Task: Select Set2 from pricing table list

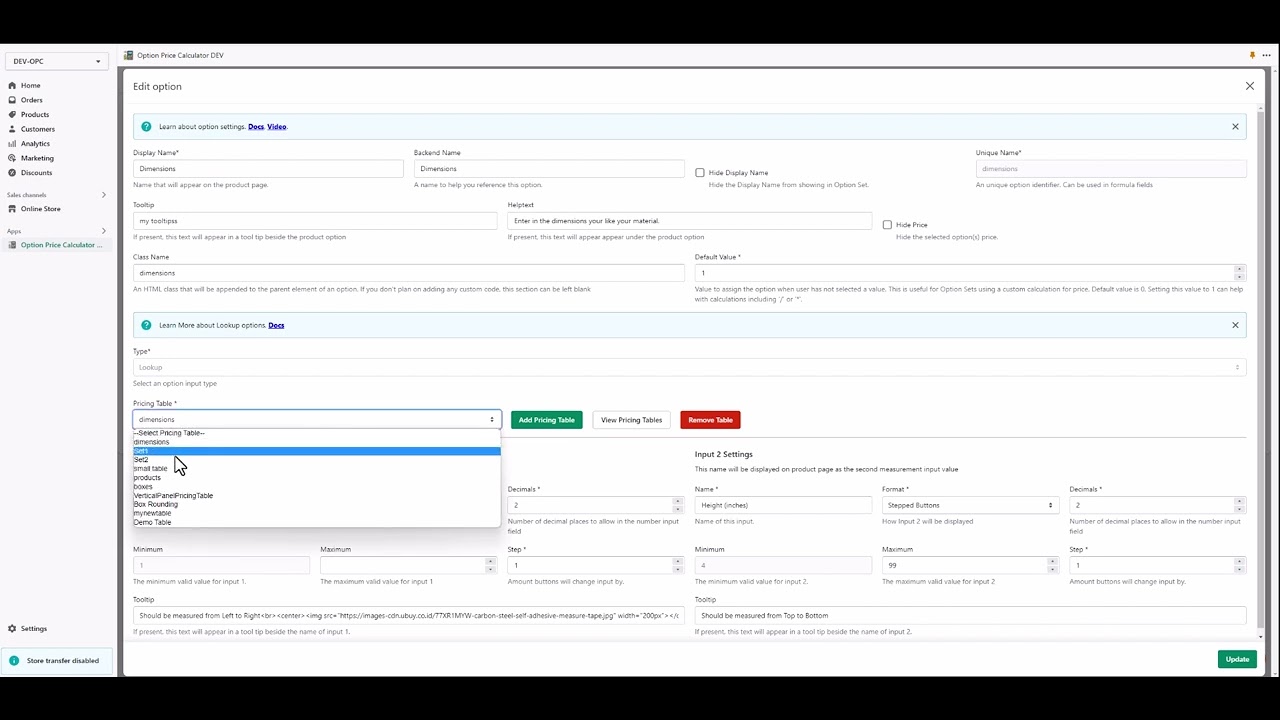Action: [316, 460]
